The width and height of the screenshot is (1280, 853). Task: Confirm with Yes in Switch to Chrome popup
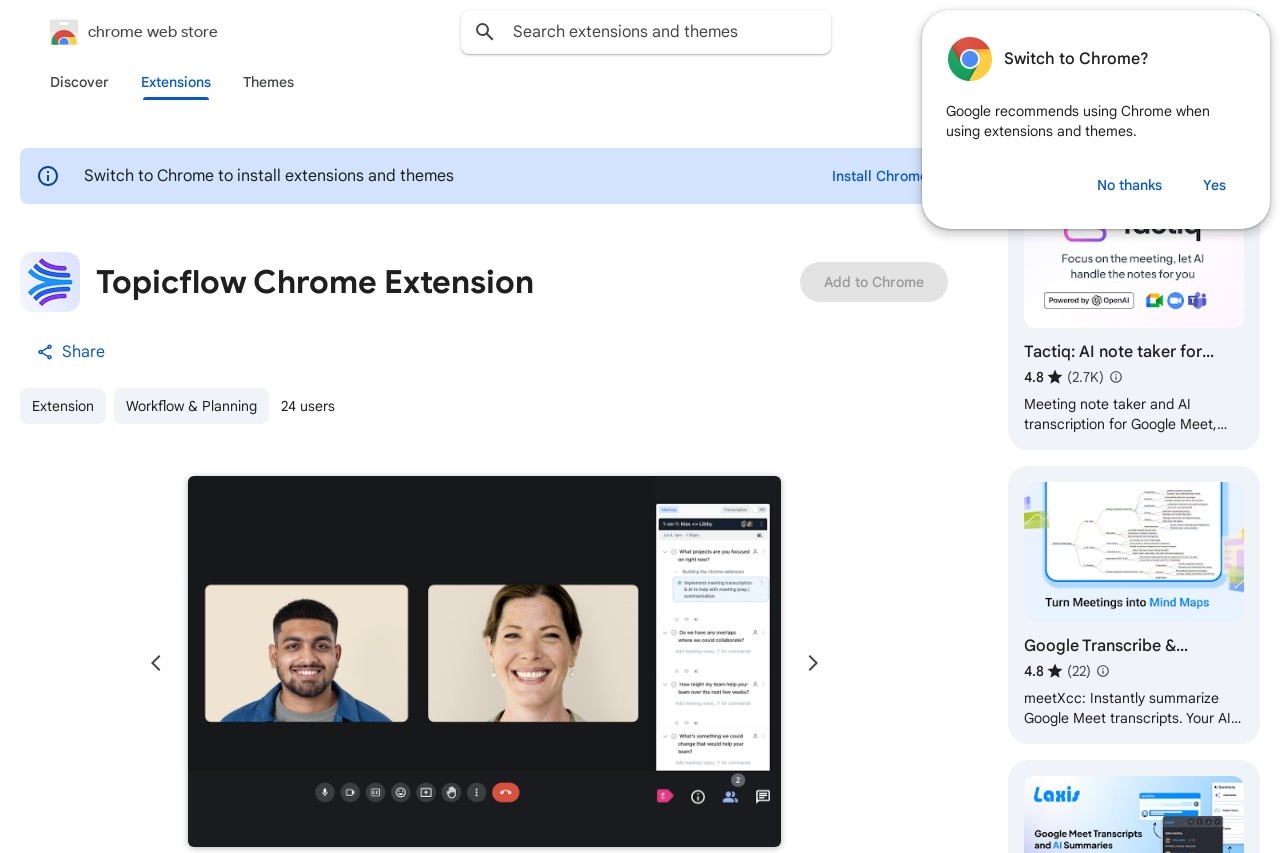(x=1214, y=185)
